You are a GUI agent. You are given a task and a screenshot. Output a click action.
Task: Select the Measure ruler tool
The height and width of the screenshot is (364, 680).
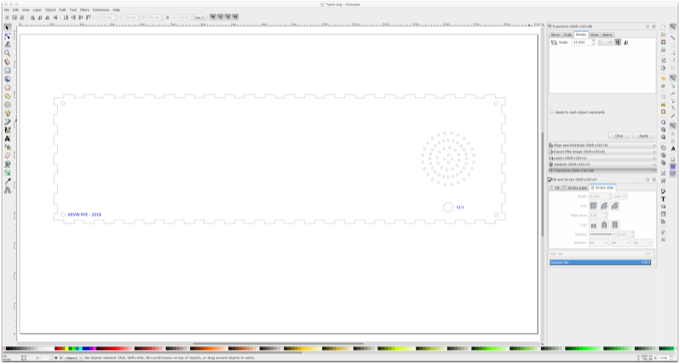(x=7, y=62)
